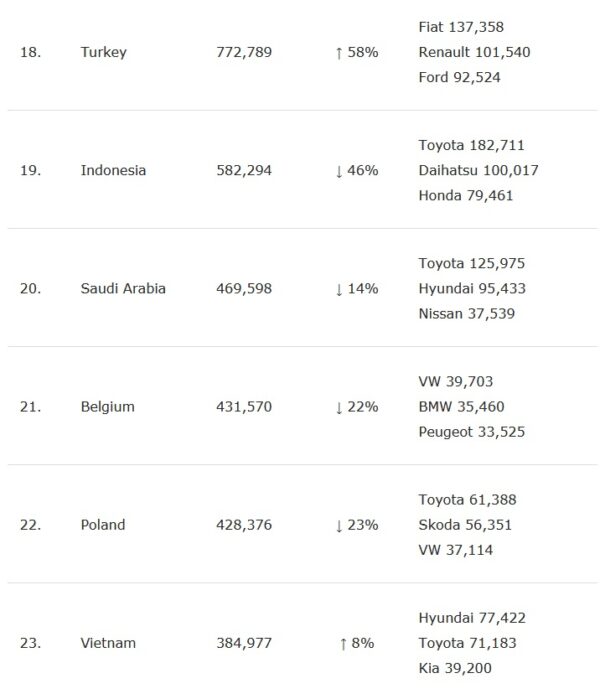The image size is (600, 699).
Task: Click rank number 21.
Action: point(30,406)
